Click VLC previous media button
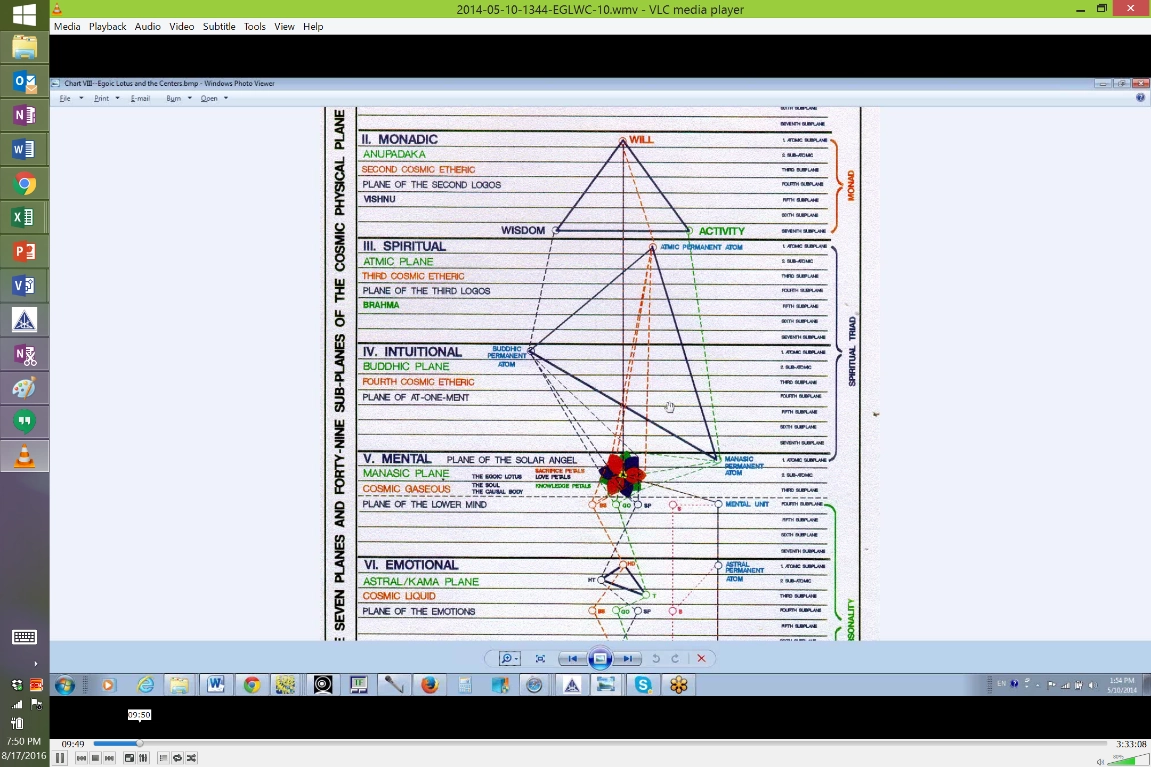 [x=81, y=757]
